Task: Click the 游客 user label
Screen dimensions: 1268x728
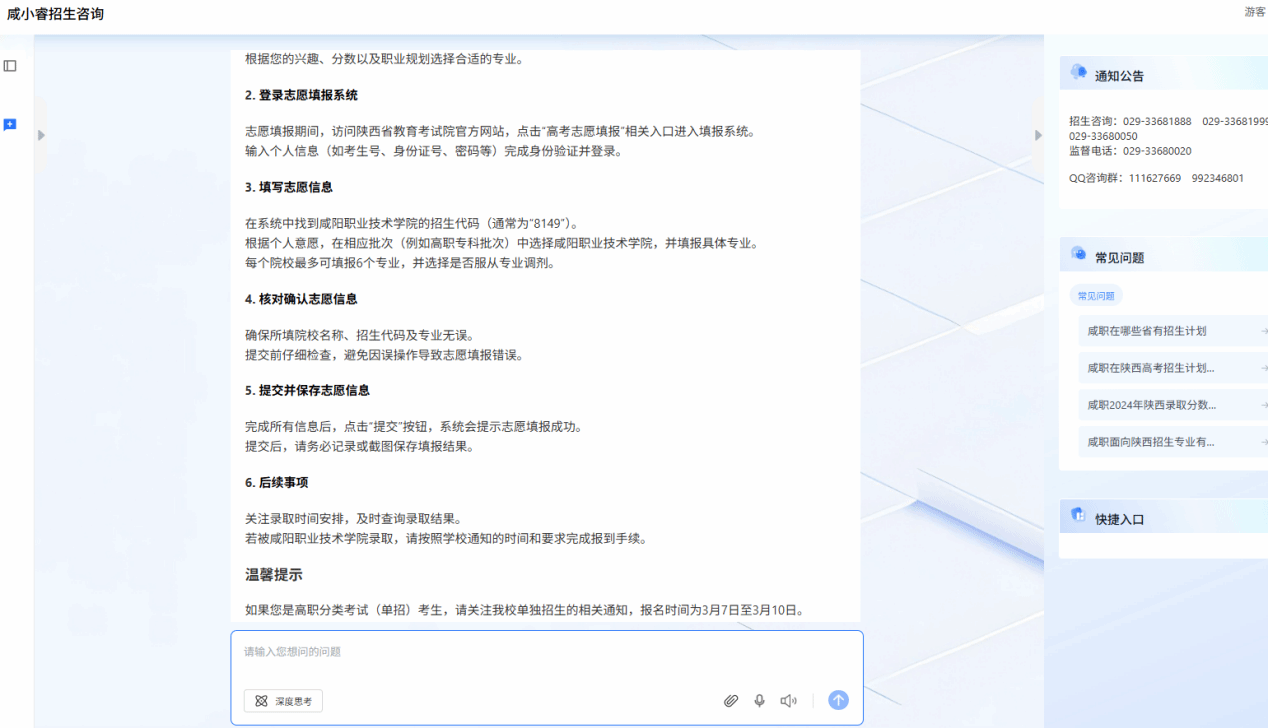Action: pyautogui.click(x=1255, y=12)
